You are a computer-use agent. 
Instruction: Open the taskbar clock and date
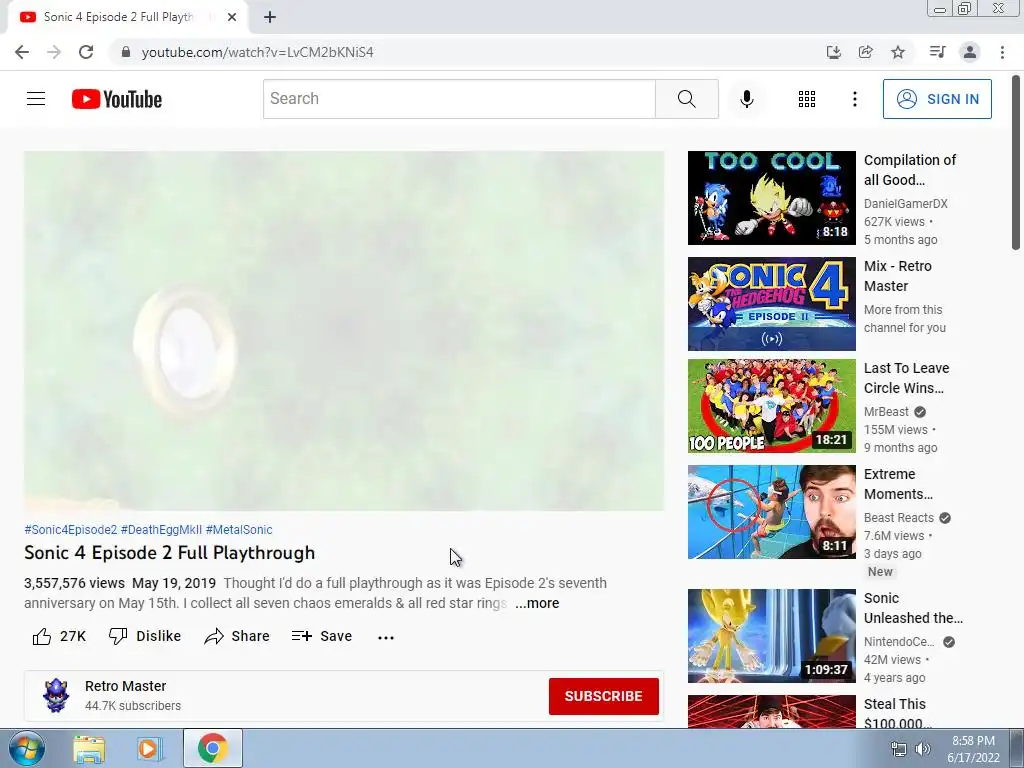(x=973, y=749)
